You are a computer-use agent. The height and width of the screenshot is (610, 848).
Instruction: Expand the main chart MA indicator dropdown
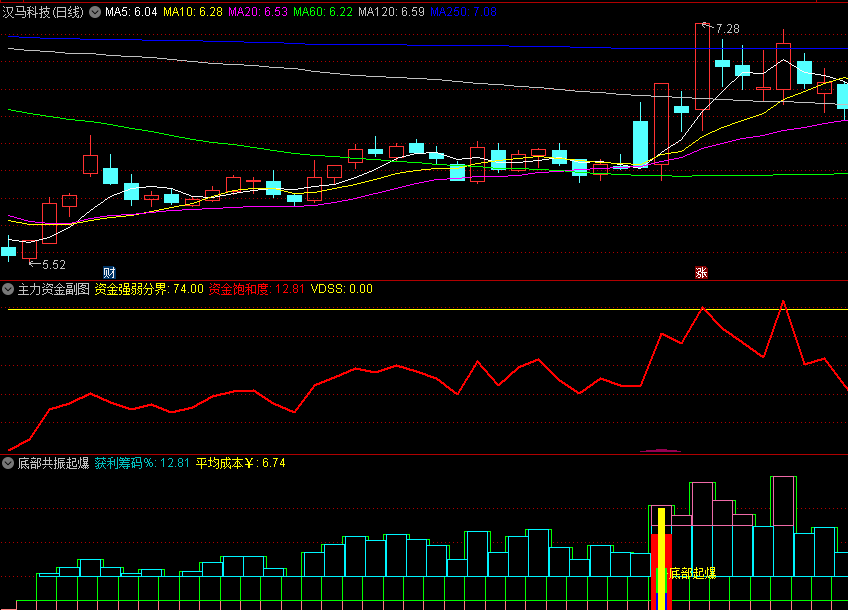point(95,12)
